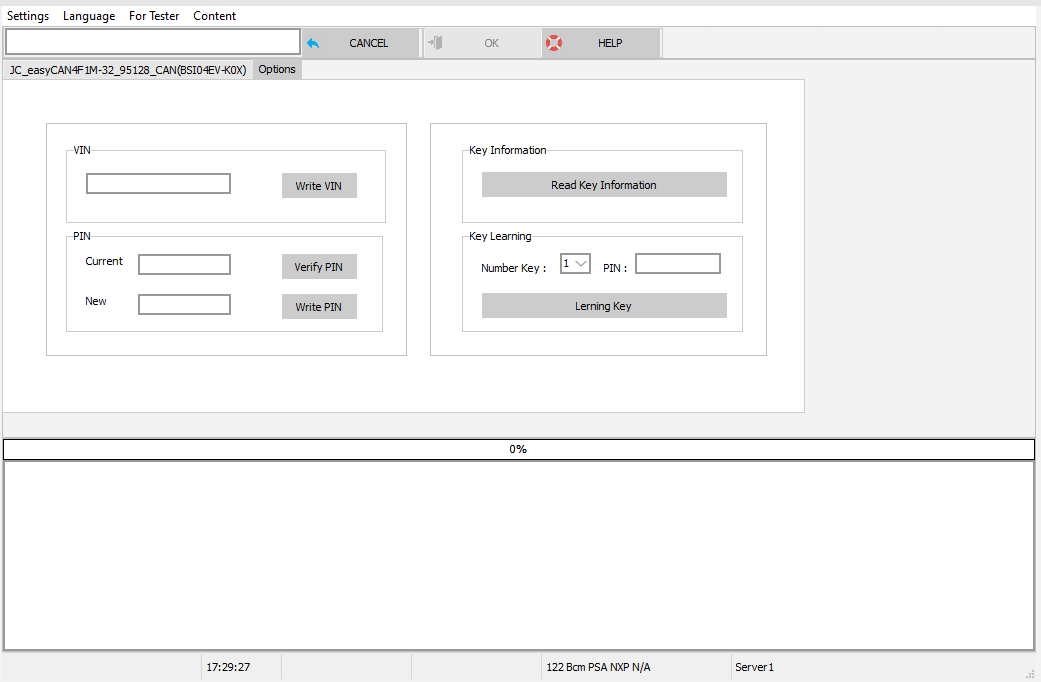Click the Current PIN input box
The width and height of the screenshot is (1041, 682).
tap(184, 264)
